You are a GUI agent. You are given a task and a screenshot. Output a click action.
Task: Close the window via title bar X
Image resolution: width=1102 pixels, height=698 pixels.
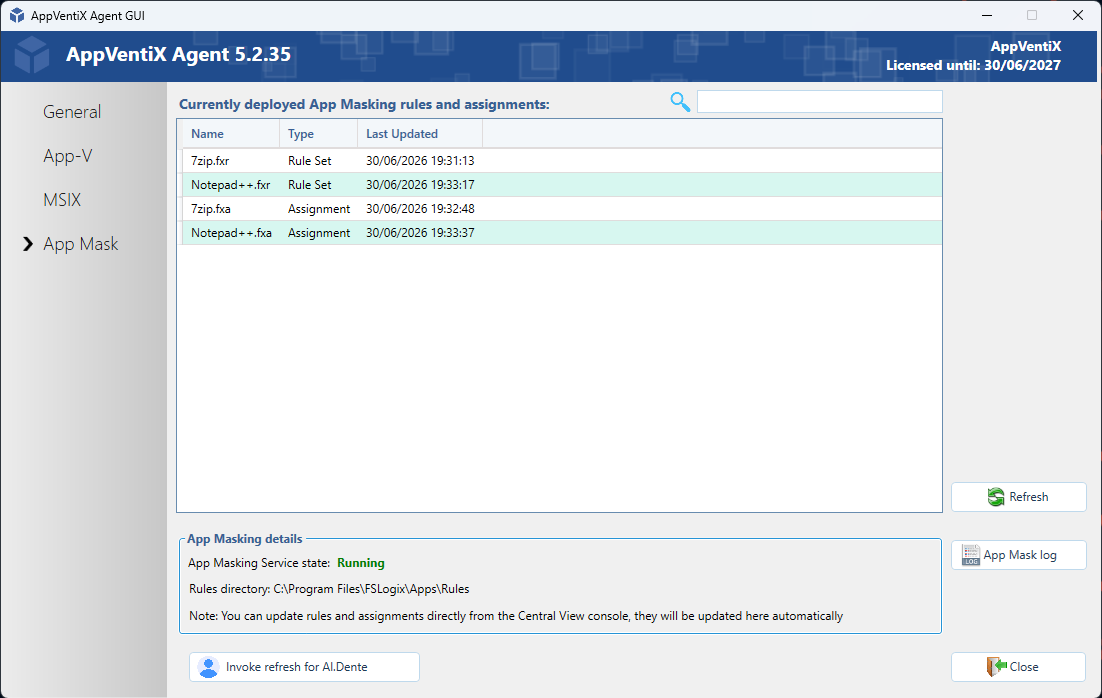(1077, 15)
